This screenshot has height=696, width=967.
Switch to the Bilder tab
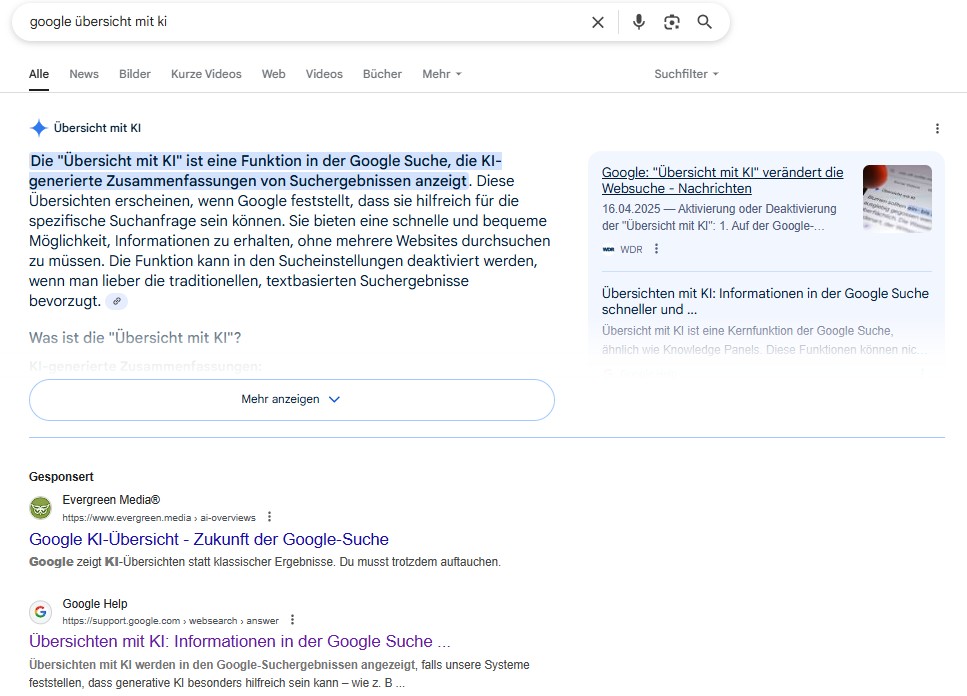coord(134,74)
